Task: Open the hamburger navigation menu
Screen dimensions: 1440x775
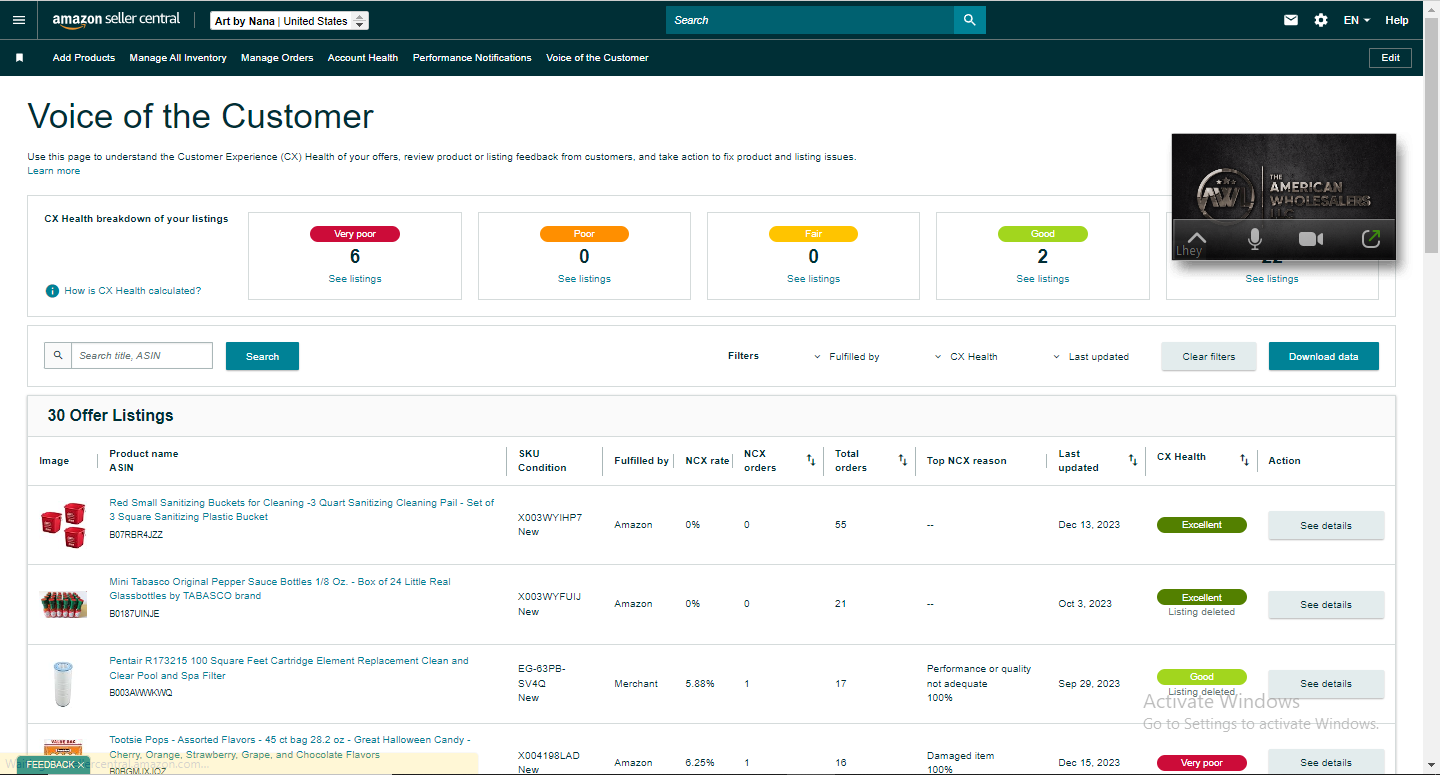Action: 19,20
